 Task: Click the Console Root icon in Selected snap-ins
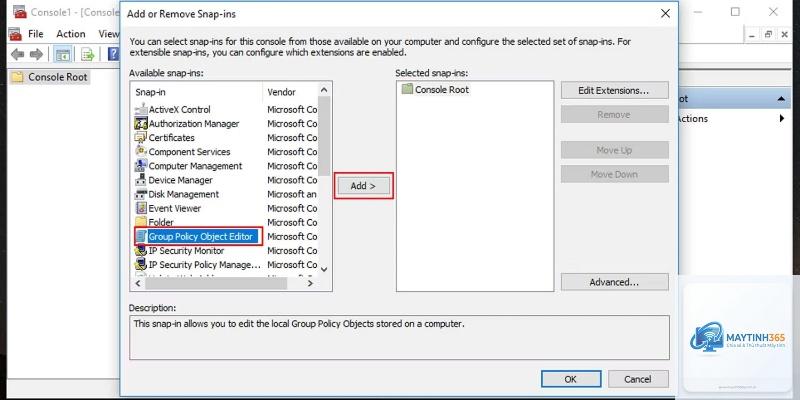pos(407,89)
